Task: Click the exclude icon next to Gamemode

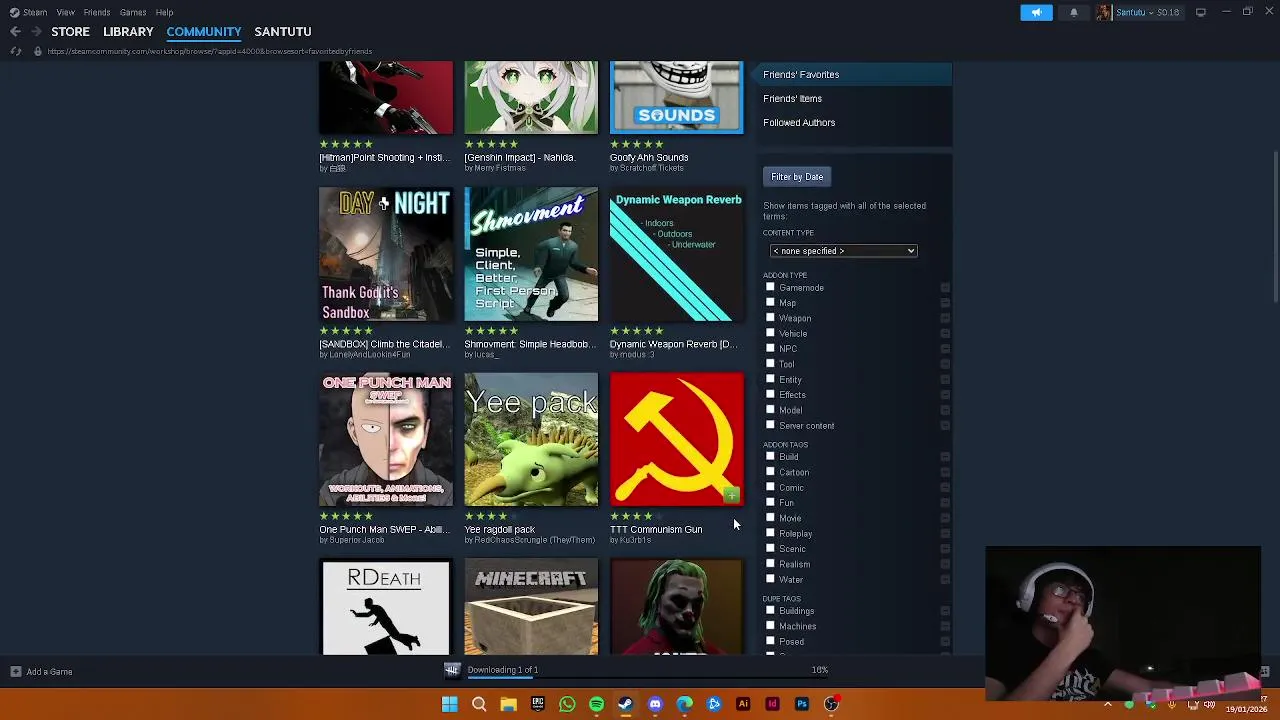Action: click(945, 288)
